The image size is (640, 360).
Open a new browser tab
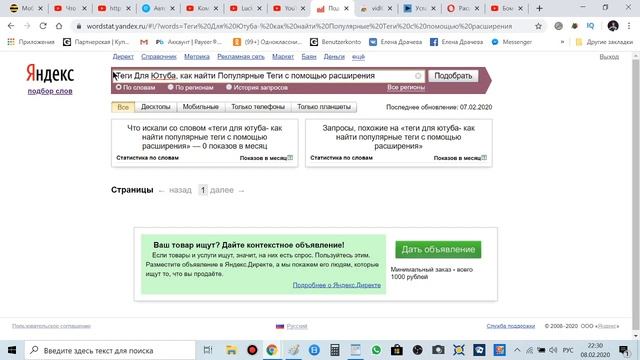pyautogui.click(x=539, y=8)
